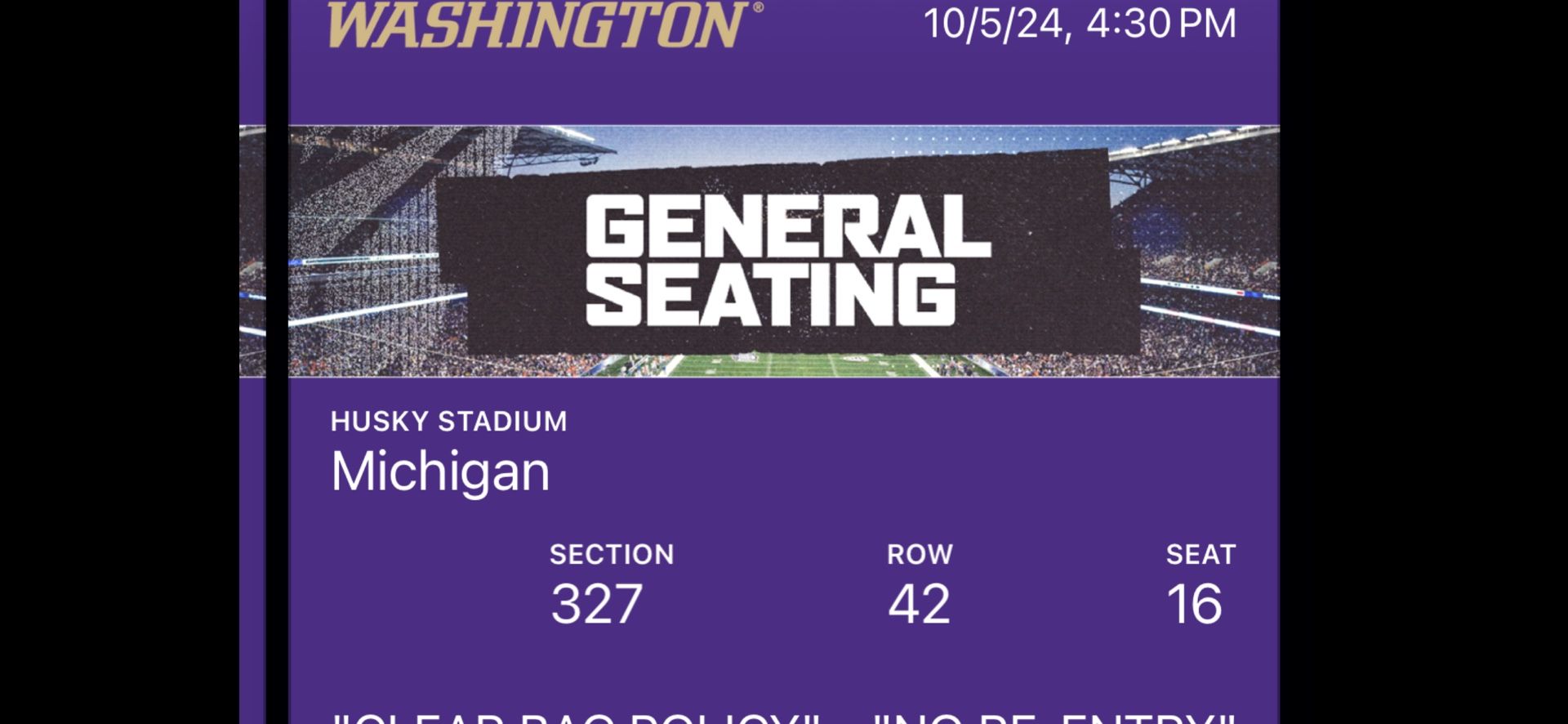The image size is (1568, 724).
Task: Tap the Washington wordmark logo
Action: tap(536, 25)
